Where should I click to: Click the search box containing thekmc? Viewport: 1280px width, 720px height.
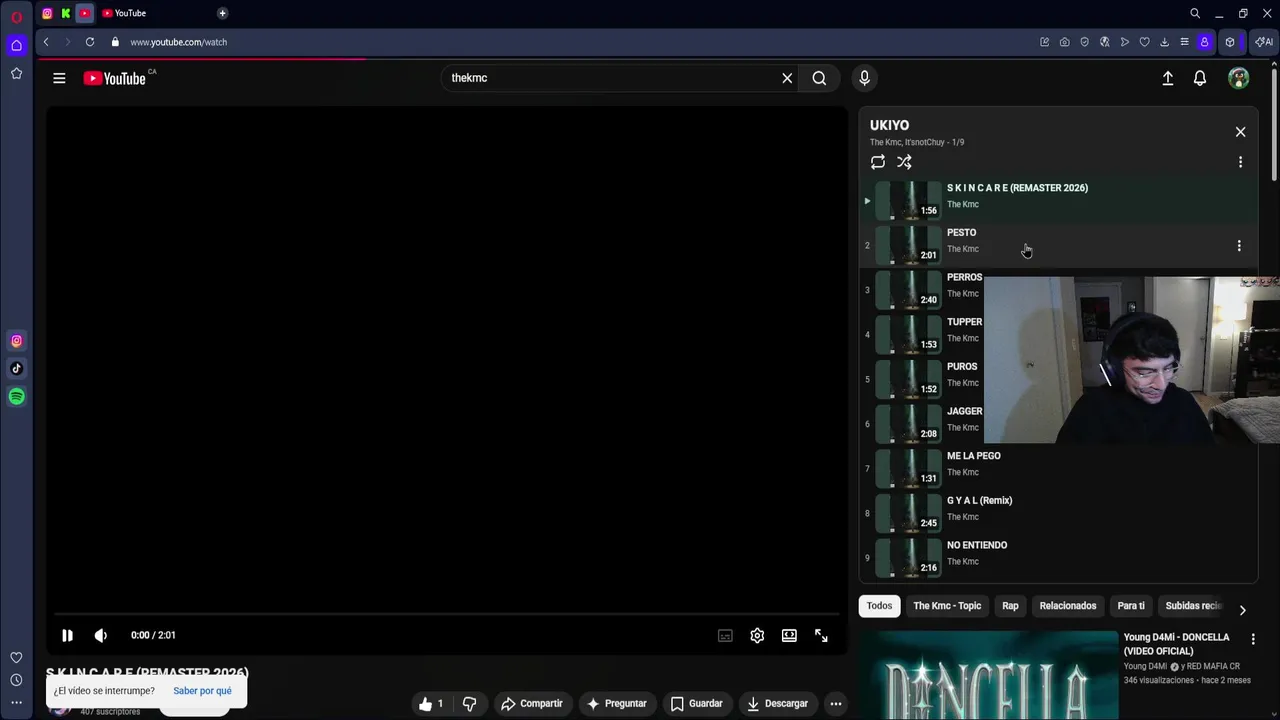point(610,78)
